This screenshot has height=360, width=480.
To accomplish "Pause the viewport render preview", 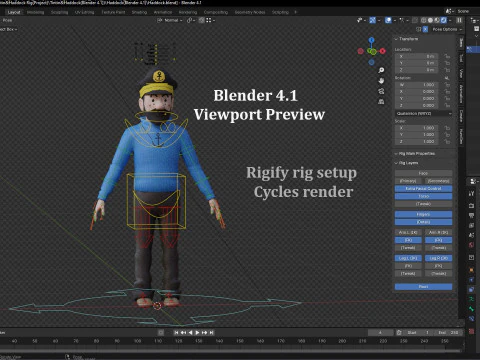I will (459, 20).
